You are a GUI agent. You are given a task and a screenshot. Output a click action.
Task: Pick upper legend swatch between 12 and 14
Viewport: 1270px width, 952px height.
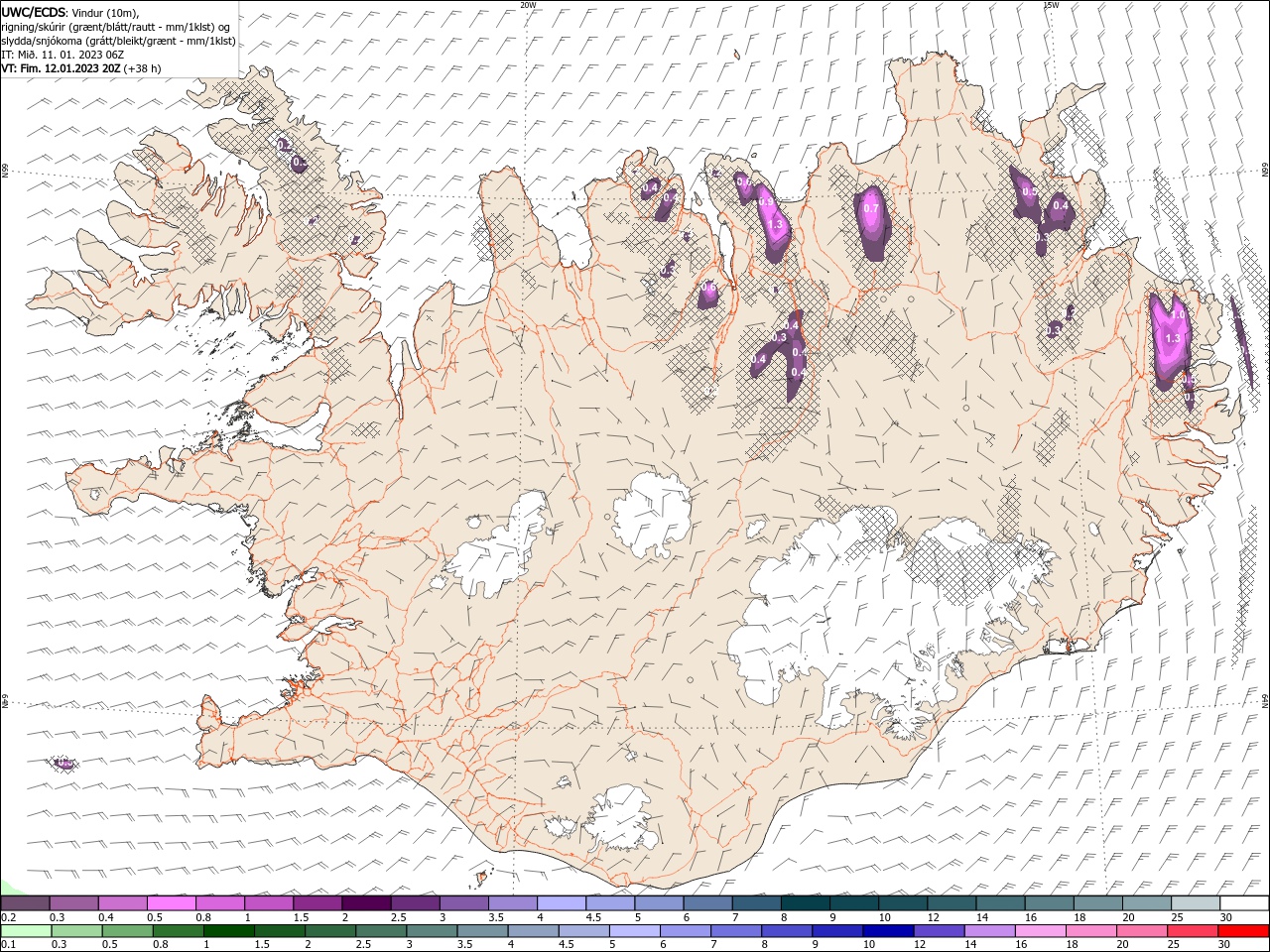[952, 903]
